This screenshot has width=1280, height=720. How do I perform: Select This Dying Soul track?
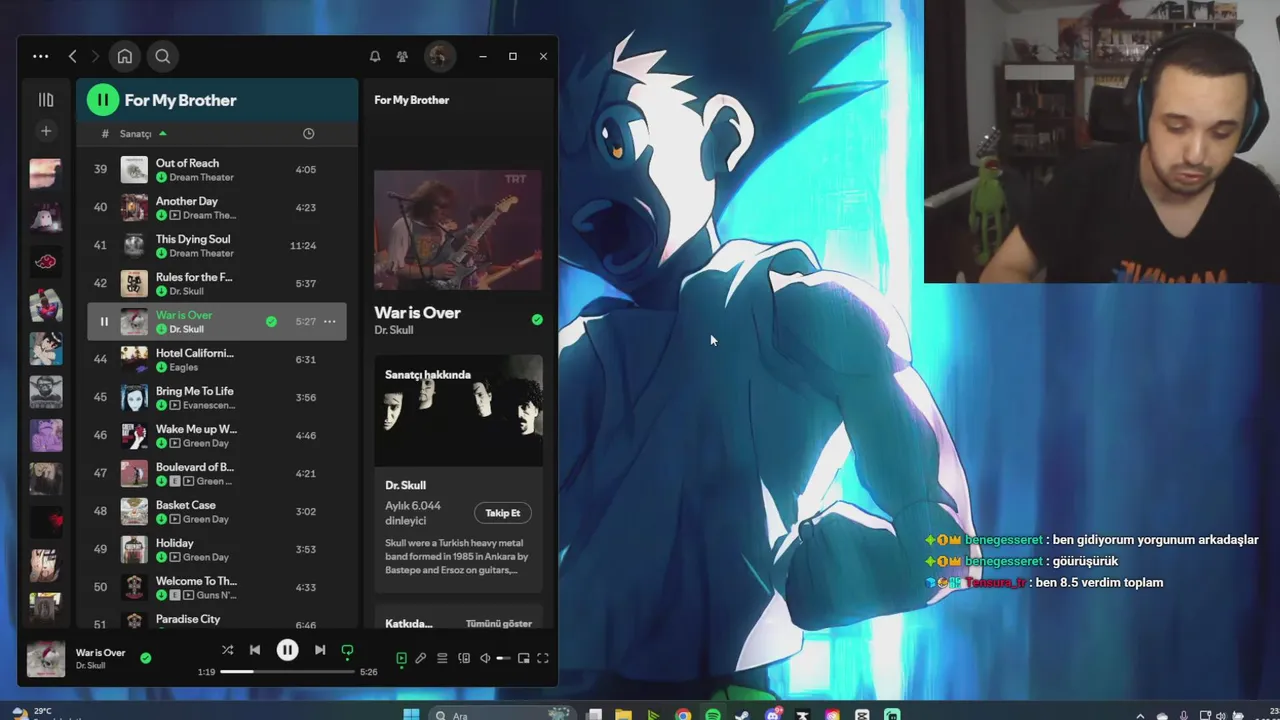pos(217,246)
